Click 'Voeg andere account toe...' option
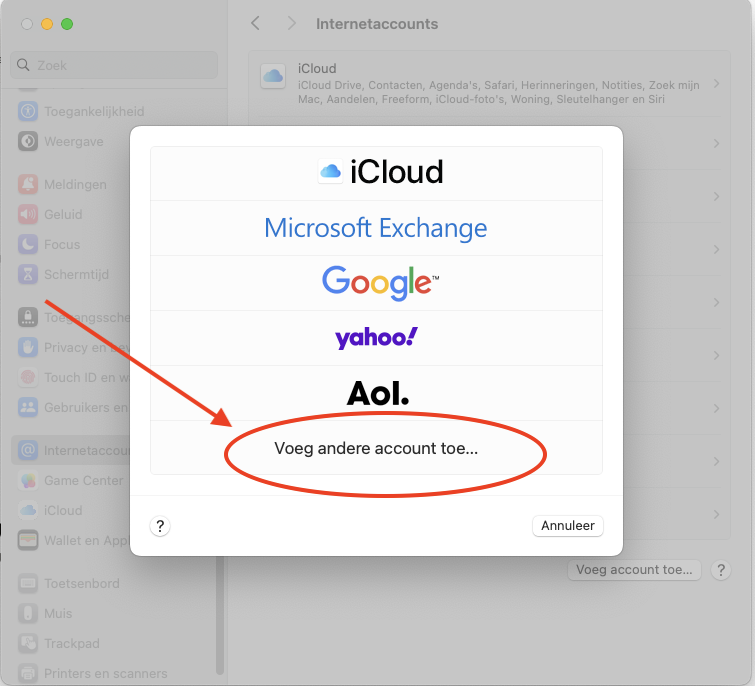 click(376, 449)
